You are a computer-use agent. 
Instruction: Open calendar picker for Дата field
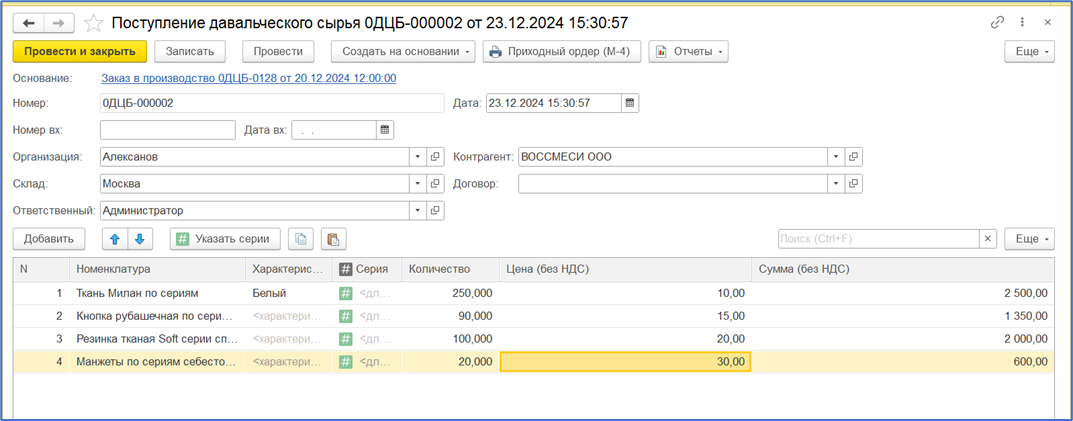pos(630,103)
